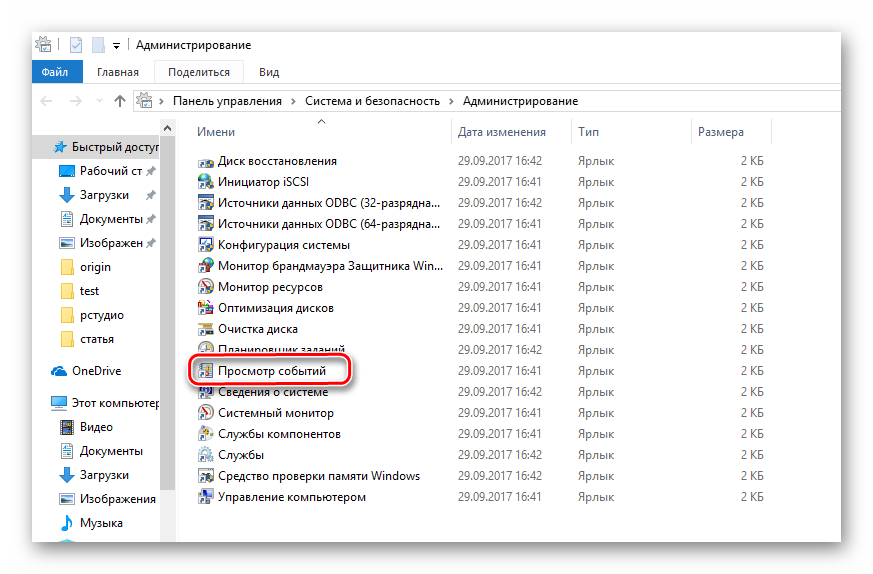The height and width of the screenshot is (574, 873).
Task: Select the Инициатор iSCSI icon
Action: coord(206,182)
